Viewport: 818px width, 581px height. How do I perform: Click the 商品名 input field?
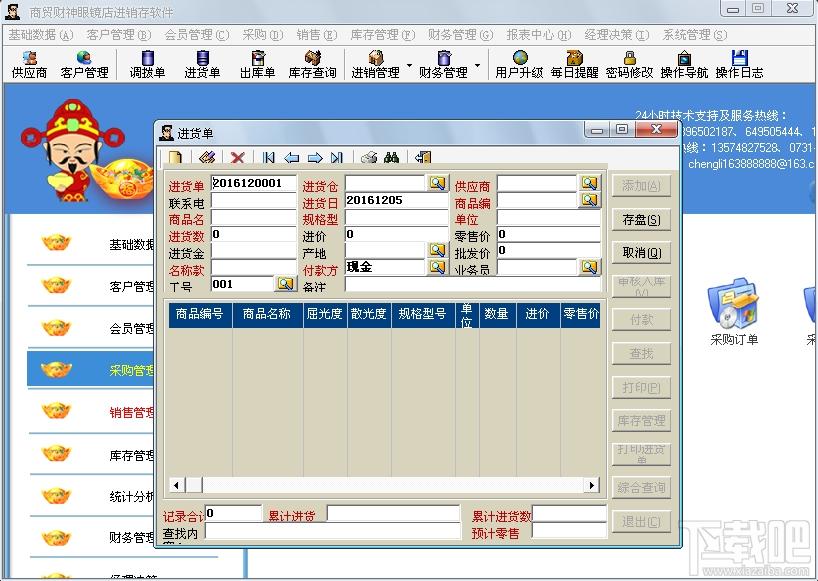(x=254, y=217)
